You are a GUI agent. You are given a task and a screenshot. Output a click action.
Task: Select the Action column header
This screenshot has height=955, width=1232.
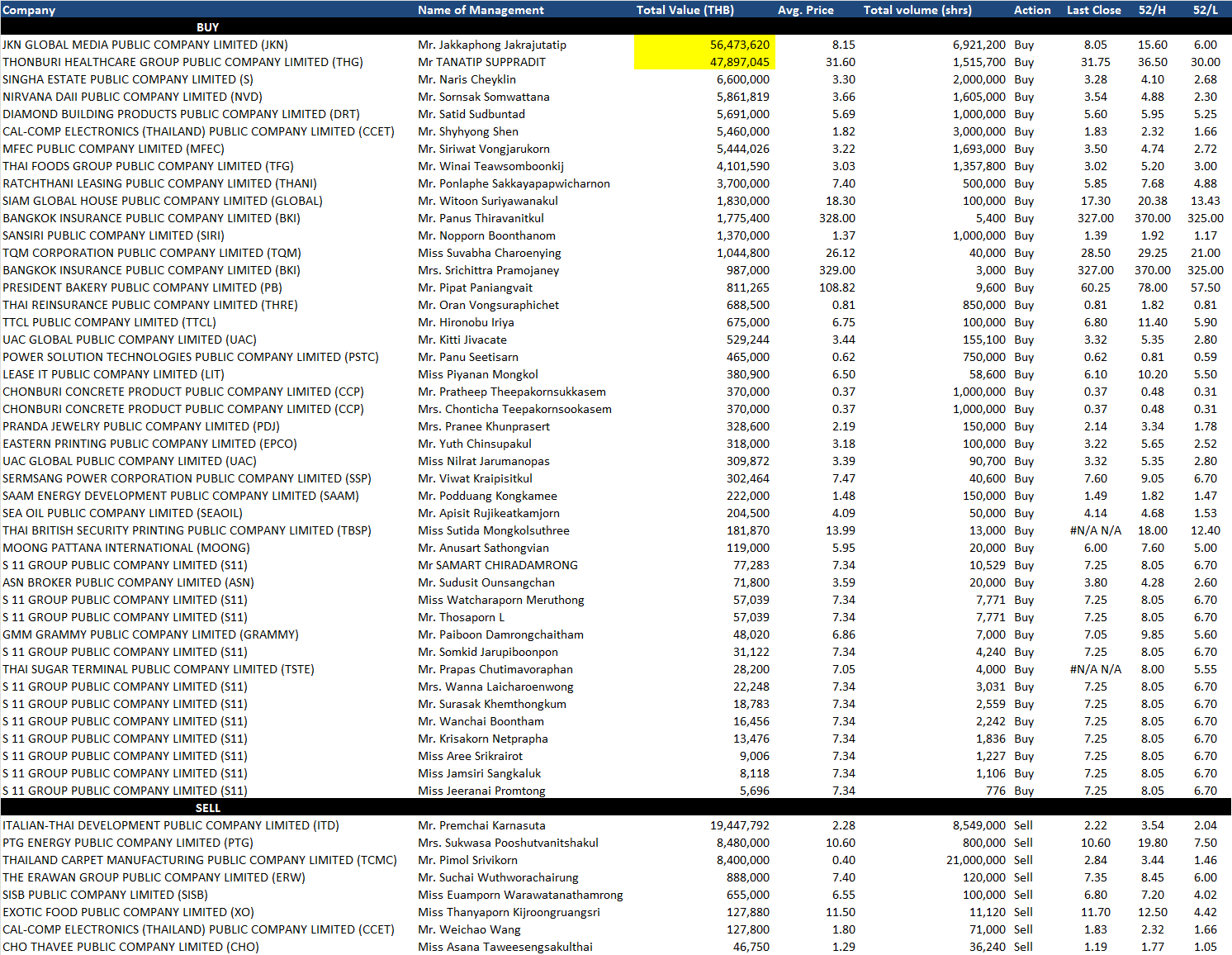click(1032, 10)
